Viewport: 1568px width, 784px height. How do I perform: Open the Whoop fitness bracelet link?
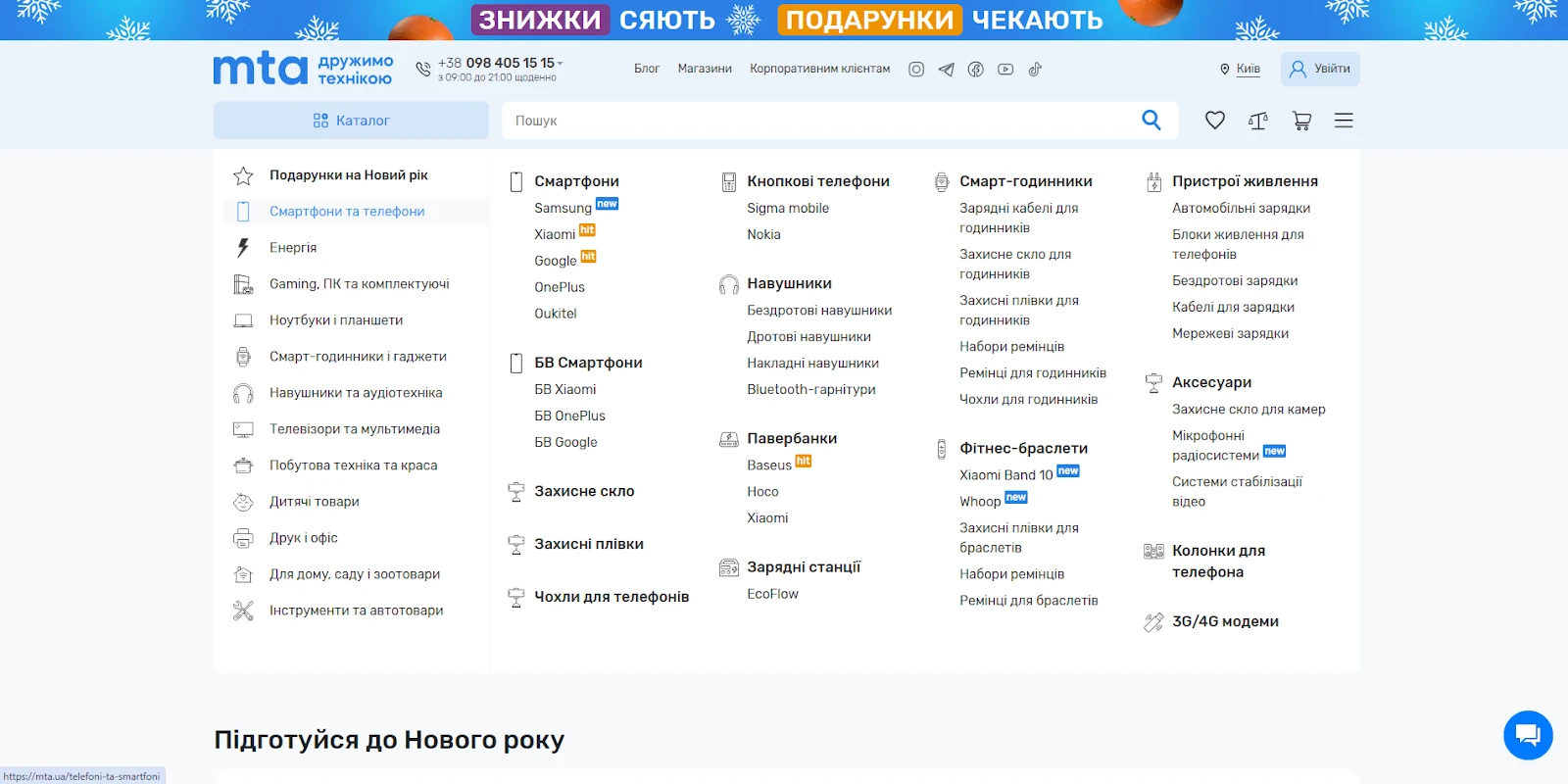point(980,502)
